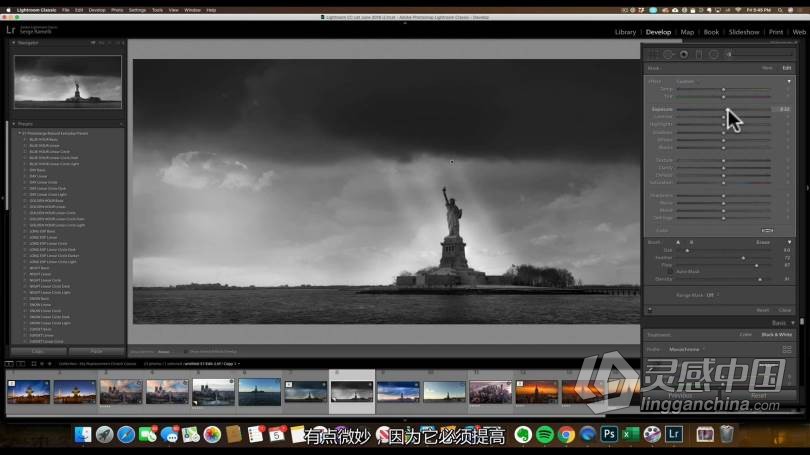Open Finder from the dock
The width and height of the screenshot is (810, 455).
click(x=83, y=434)
